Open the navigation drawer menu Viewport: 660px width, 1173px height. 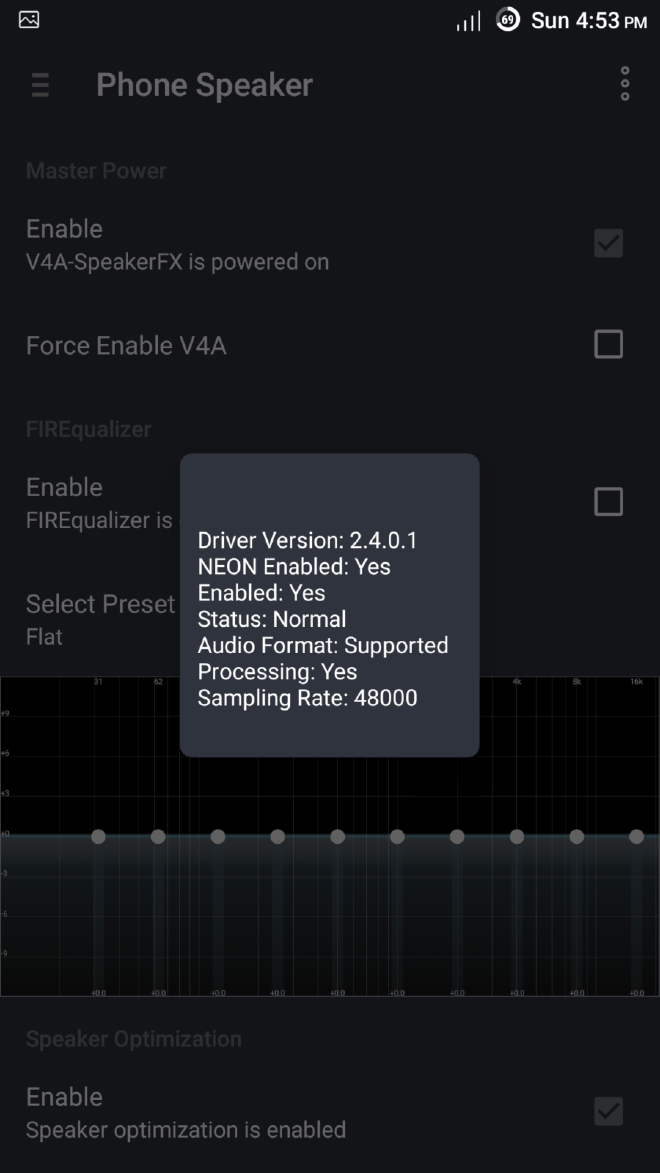(39, 85)
